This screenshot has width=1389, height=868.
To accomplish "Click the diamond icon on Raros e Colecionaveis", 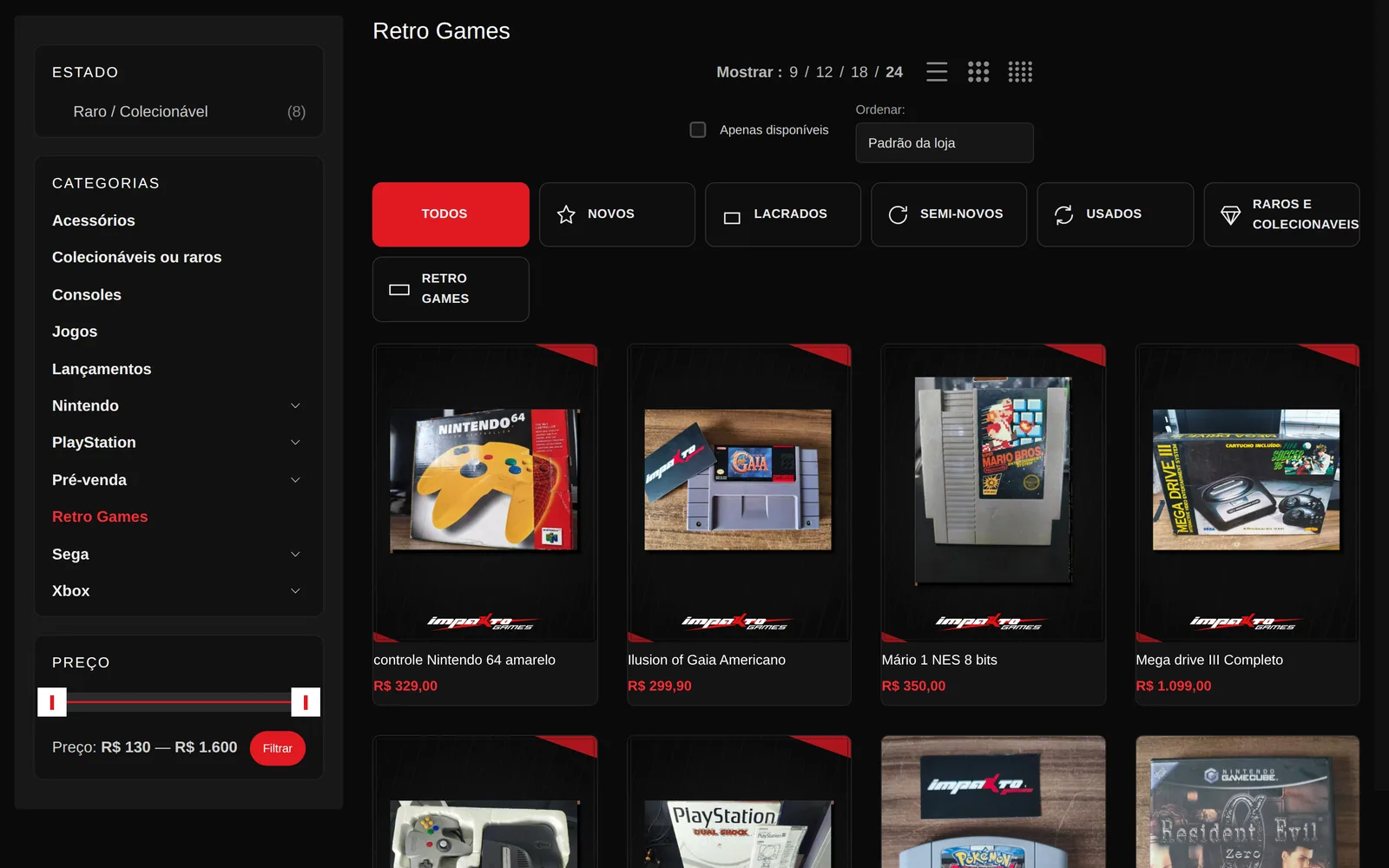I will pos(1231,215).
